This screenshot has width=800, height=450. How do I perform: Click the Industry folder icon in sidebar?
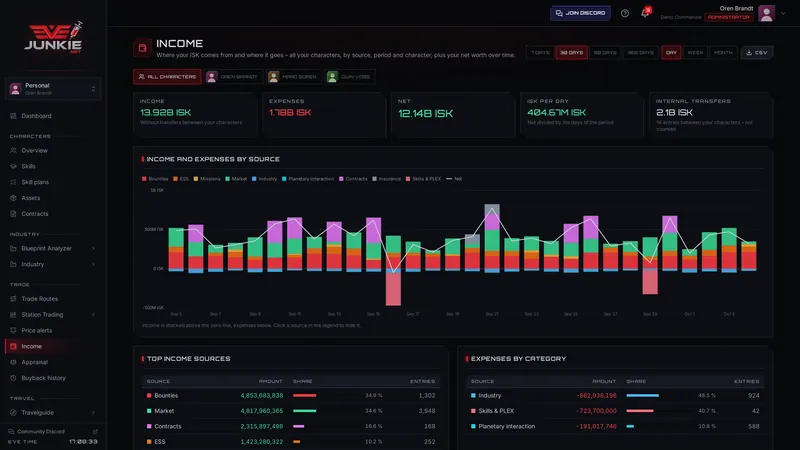coord(13,264)
